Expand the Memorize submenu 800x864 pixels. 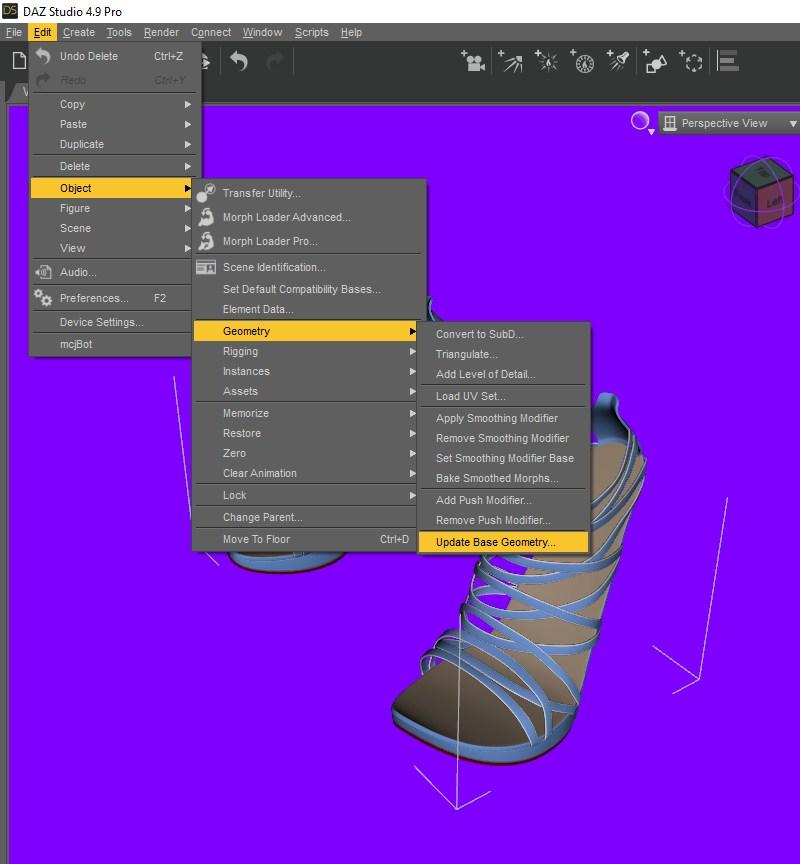click(x=307, y=413)
